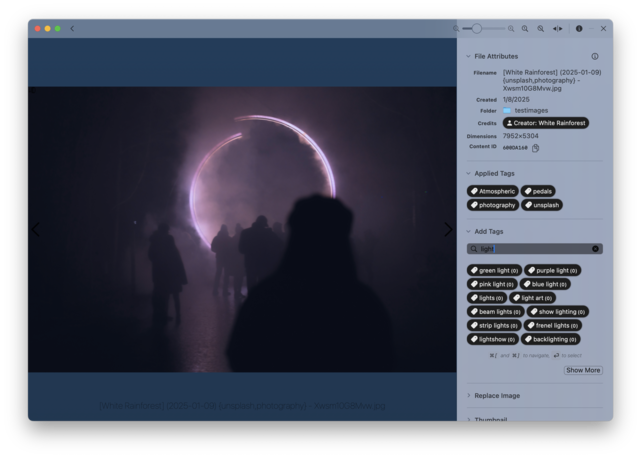The width and height of the screenshot is (641, 458).
Task: Click into the tag search field
Action: click(x=535, y=249)
